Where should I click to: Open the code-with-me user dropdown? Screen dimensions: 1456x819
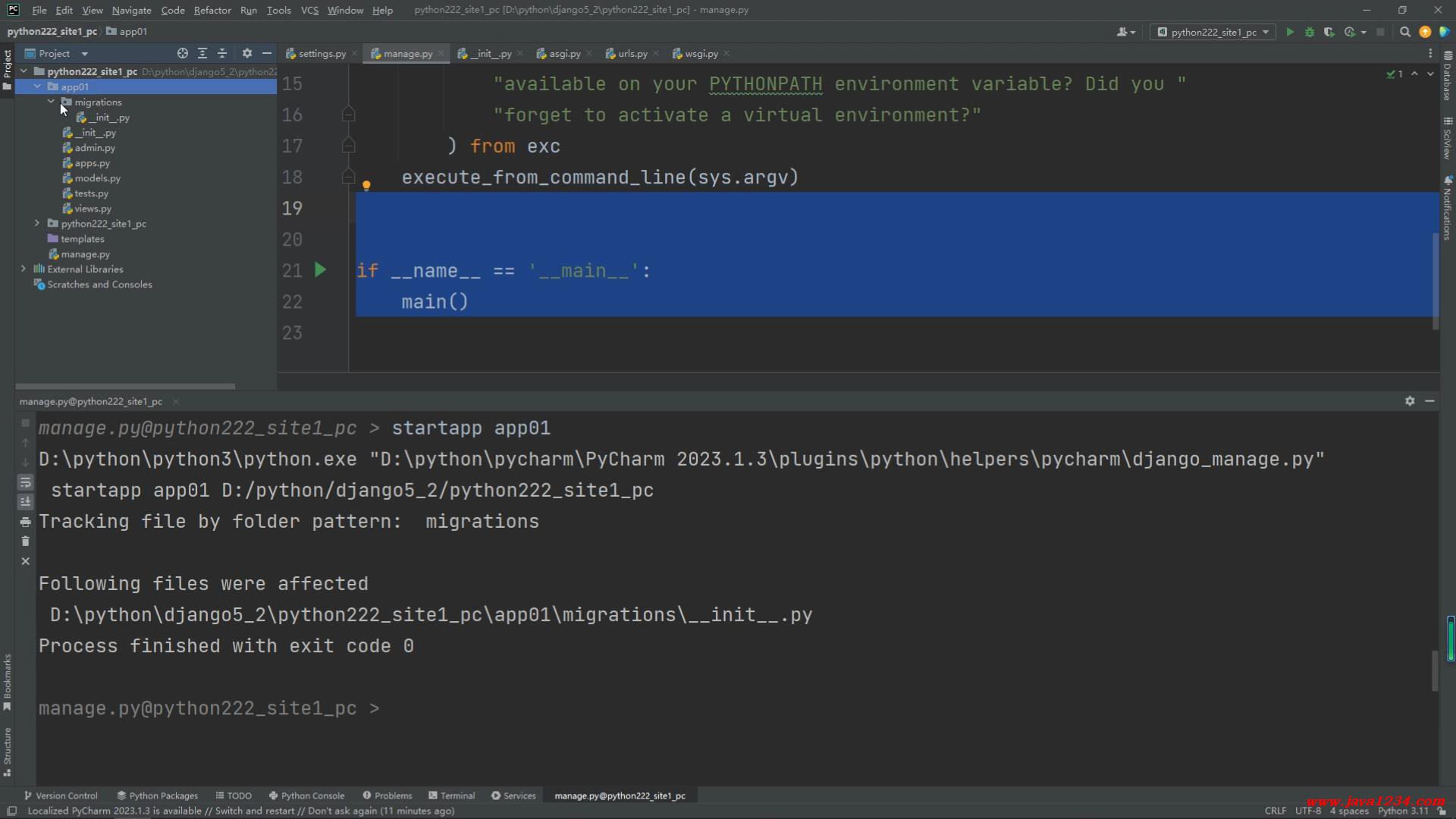tap(1125, 32)
